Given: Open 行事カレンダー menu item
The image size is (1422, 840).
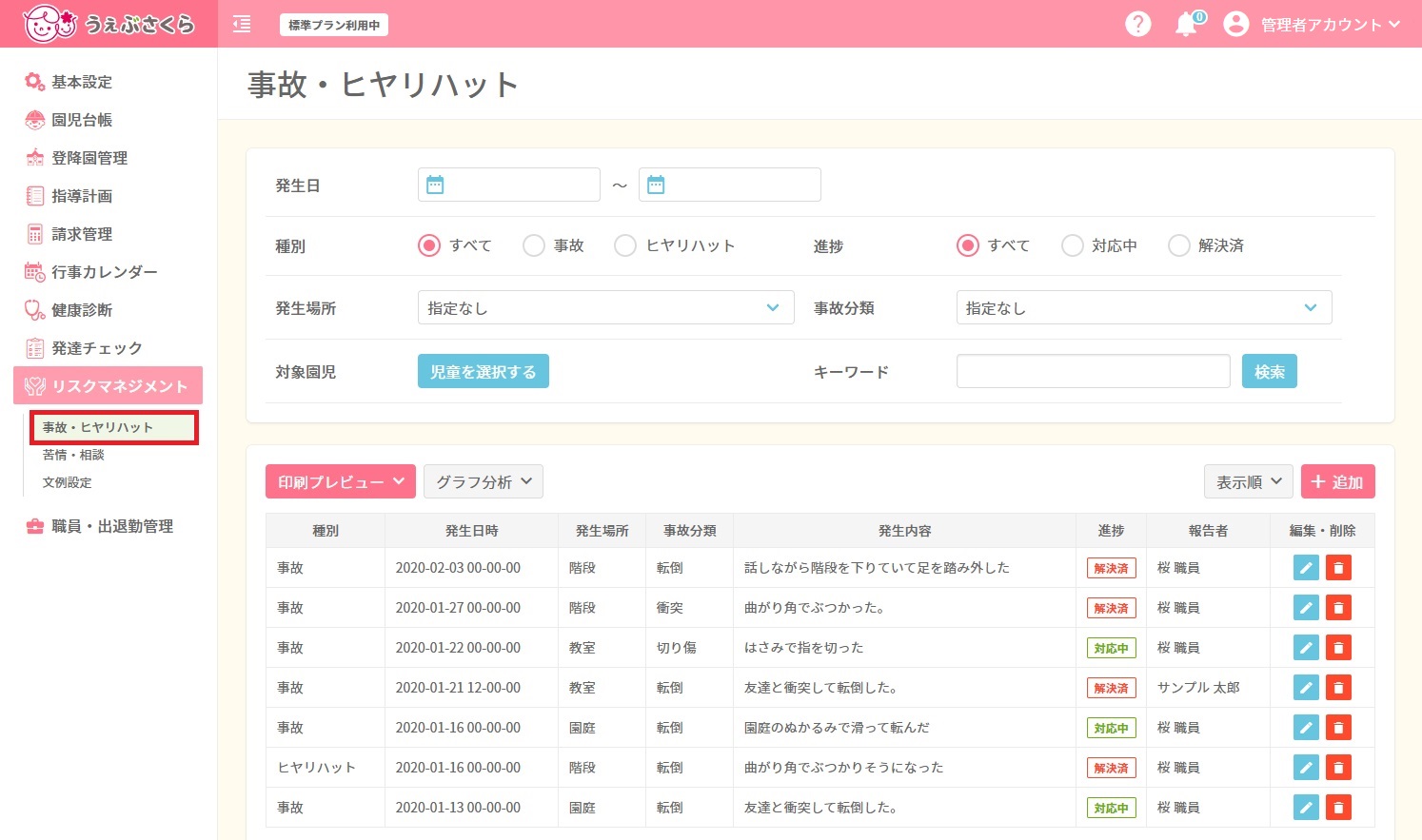Looking at the screenshot, I should pos(91,272).
